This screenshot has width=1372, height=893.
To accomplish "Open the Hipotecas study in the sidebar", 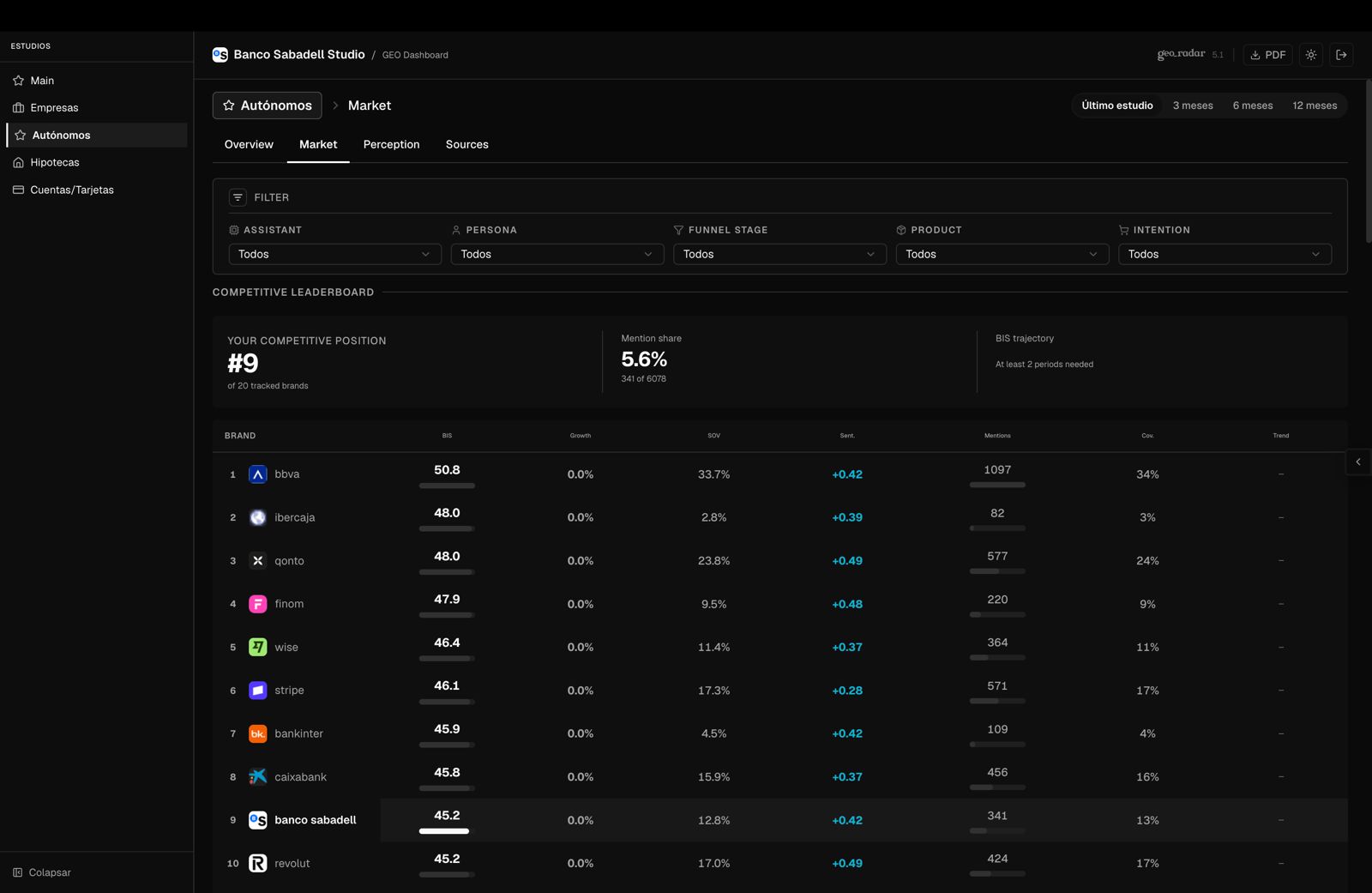I will pos(55,162).
